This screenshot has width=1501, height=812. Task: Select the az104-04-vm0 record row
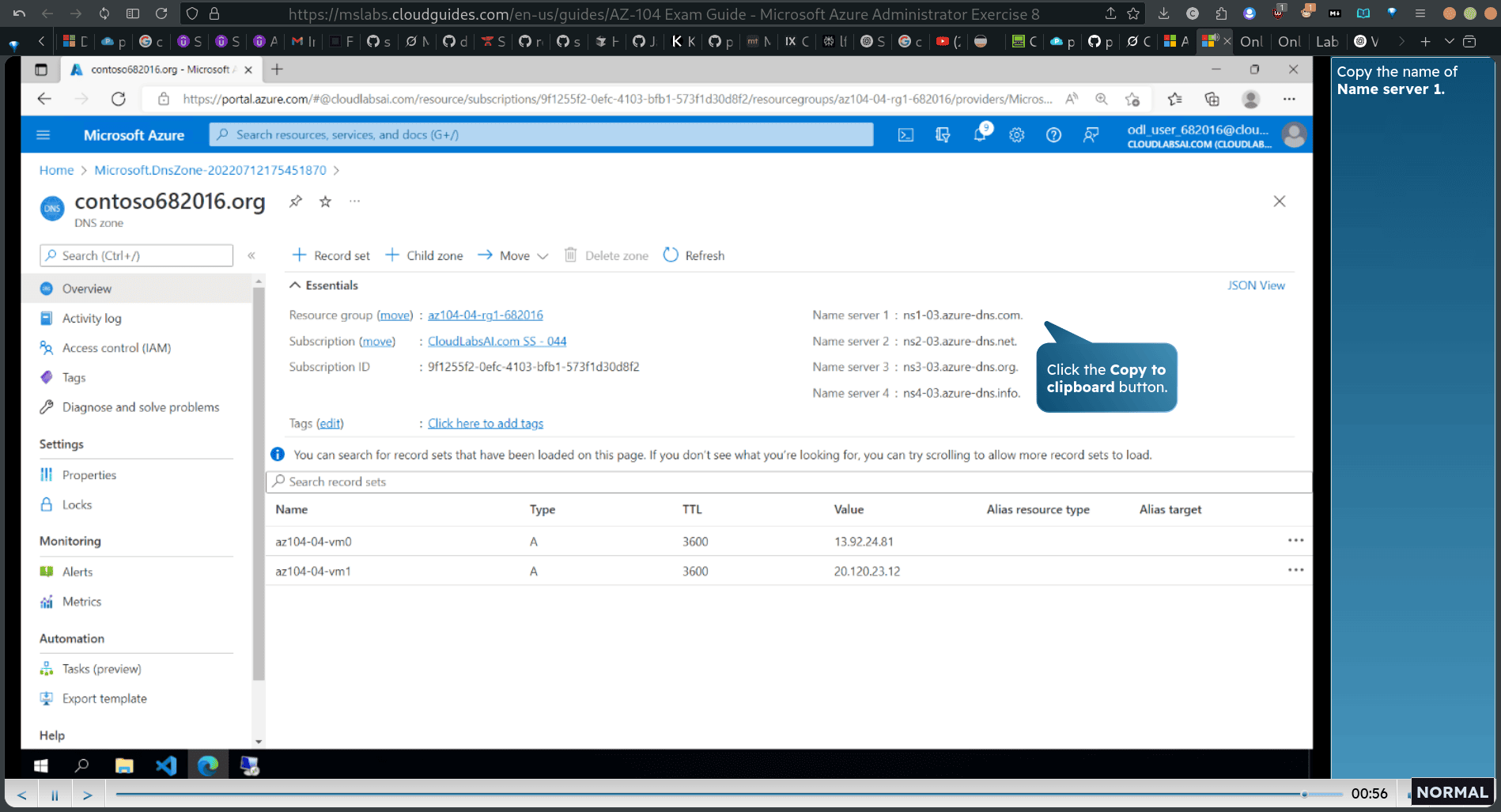[788, 542]
